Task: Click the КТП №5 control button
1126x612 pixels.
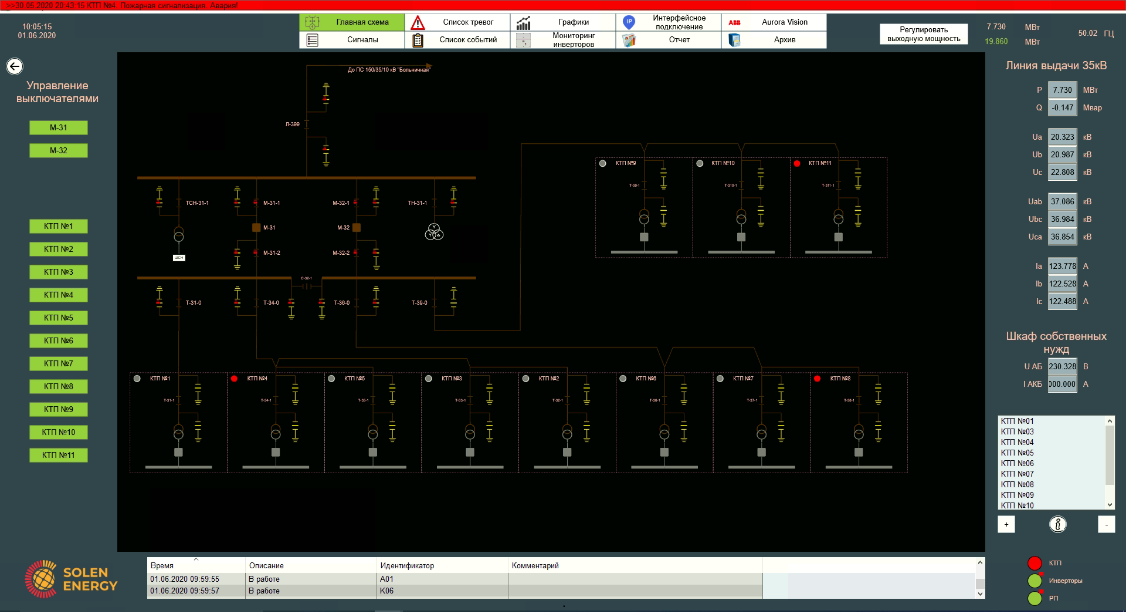Action: [x=58, y=318]
